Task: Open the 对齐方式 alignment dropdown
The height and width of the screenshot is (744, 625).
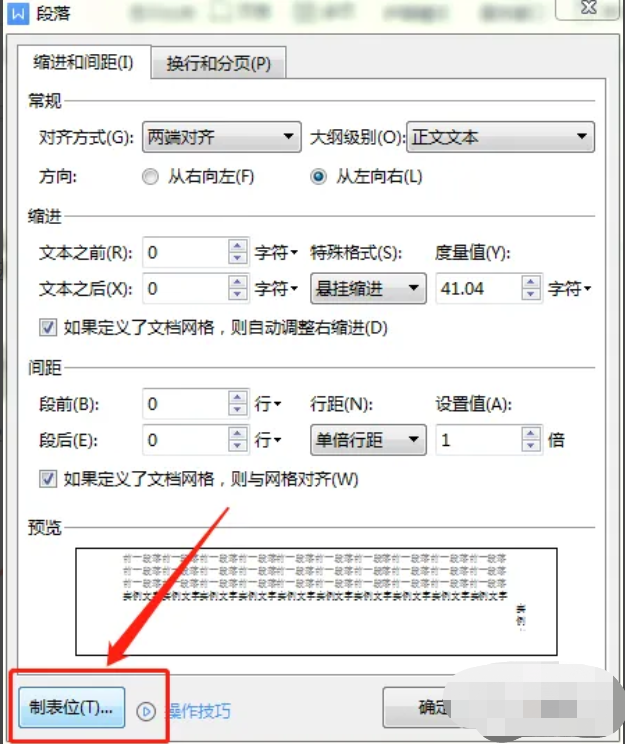Action: point(219,137)
